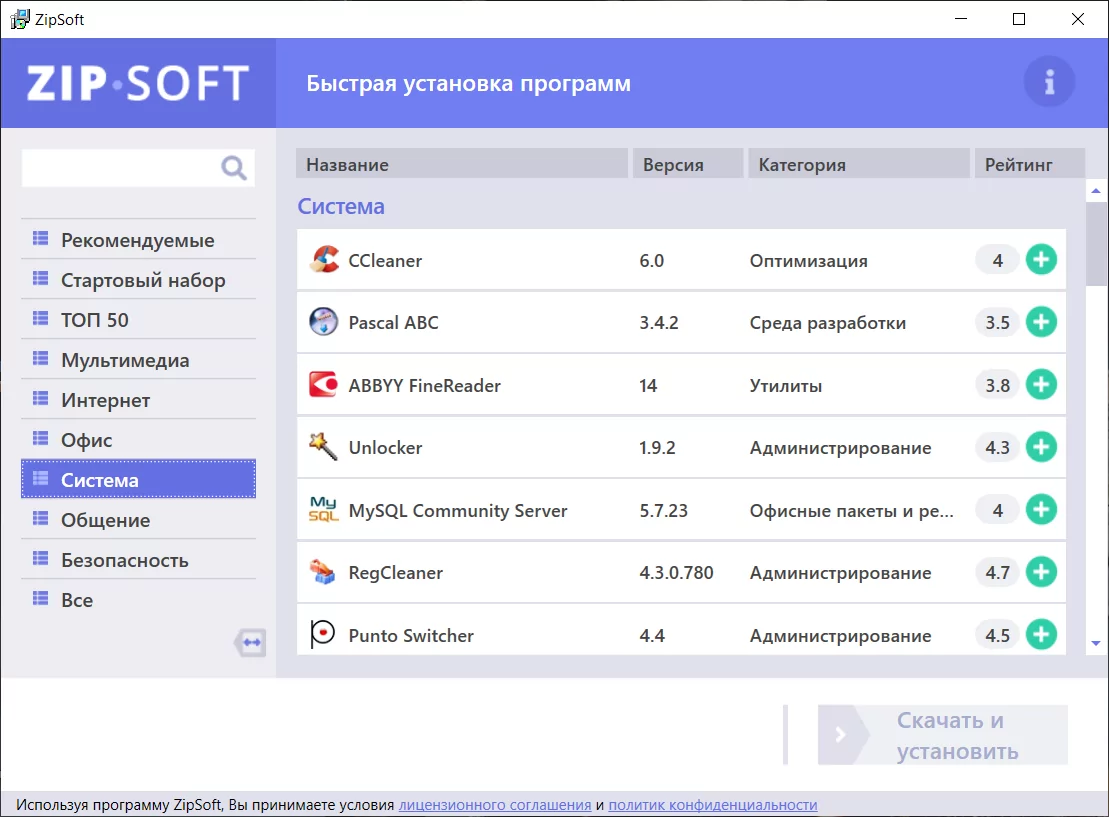
Task: Open the лицензионного соглашения link
Action: tap(495, 804)
